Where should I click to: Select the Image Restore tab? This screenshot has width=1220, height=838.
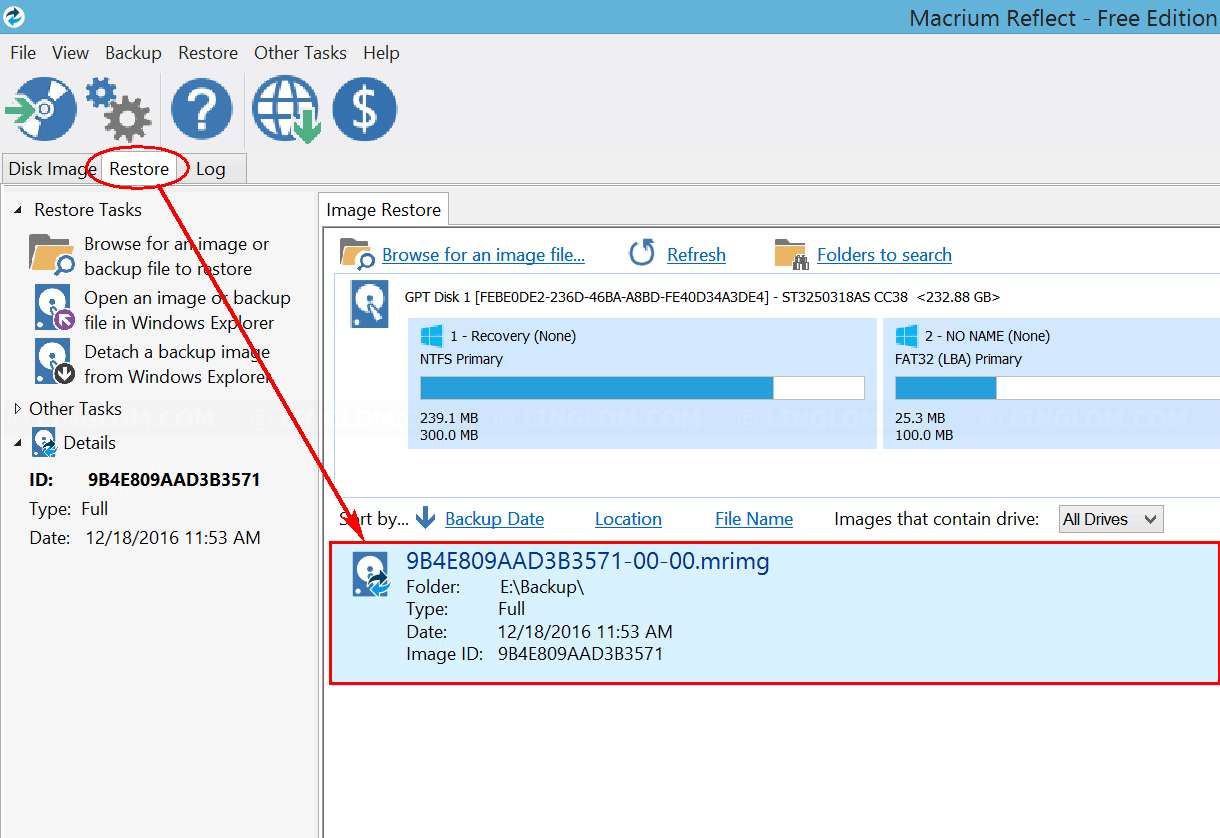coord(384,210)
